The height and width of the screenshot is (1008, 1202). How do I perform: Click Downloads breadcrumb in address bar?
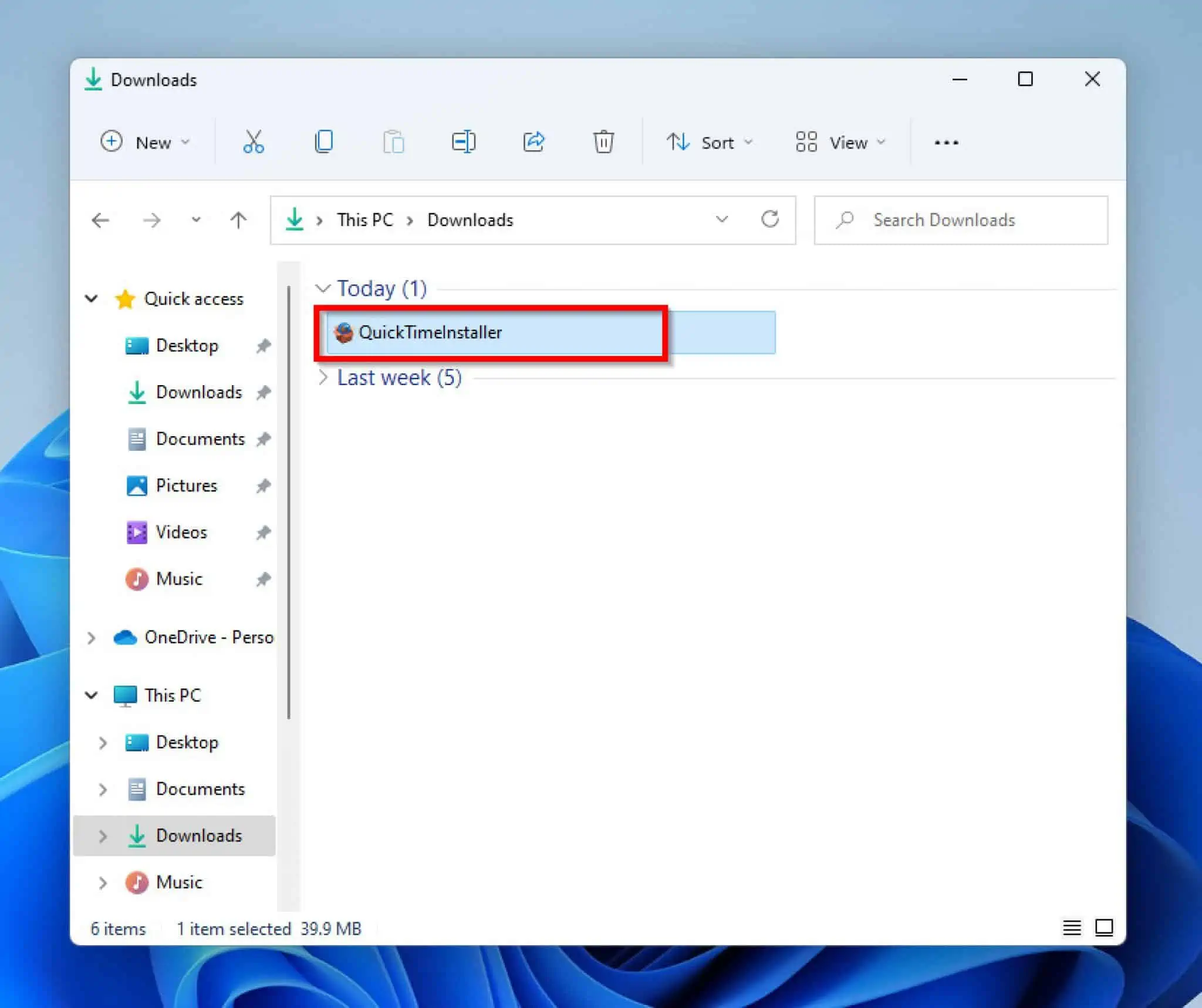tap(470, 220)
